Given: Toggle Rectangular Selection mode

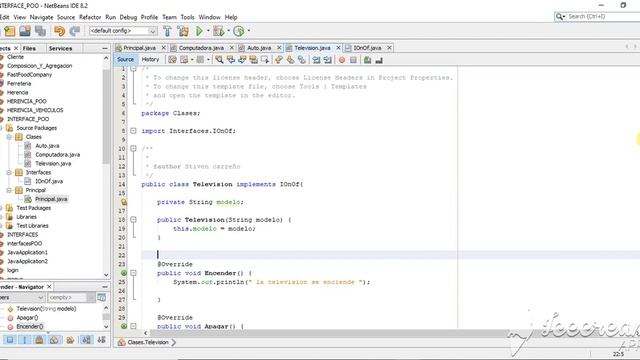Looking at the screenshot, I should pos(265,60).
